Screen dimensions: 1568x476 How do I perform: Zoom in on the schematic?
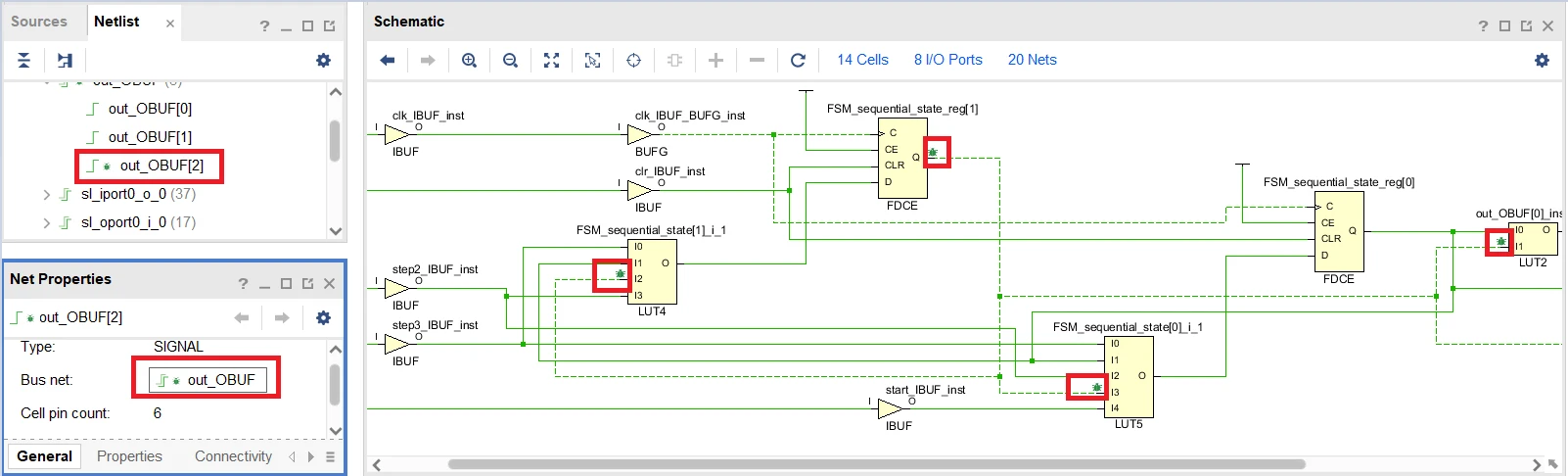pyautogui.click(x=469, y=61)
